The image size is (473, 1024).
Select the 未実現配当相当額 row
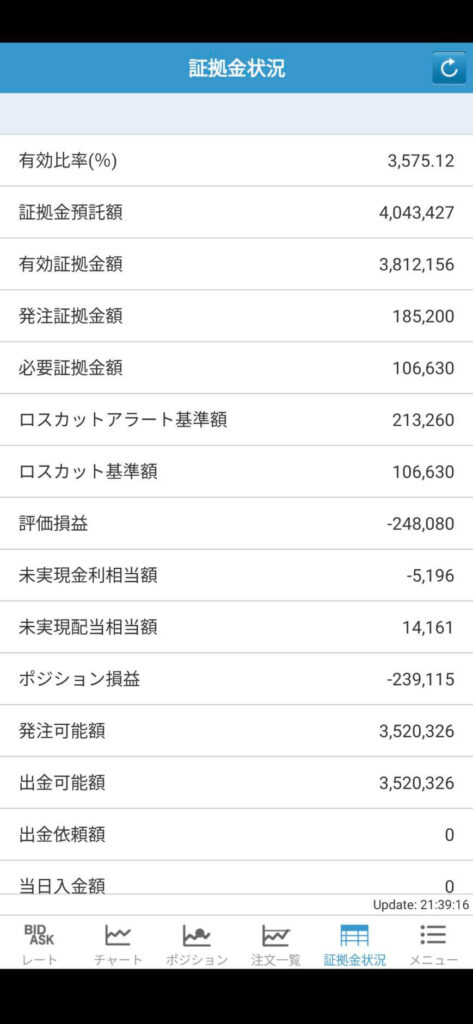[236, 627]
